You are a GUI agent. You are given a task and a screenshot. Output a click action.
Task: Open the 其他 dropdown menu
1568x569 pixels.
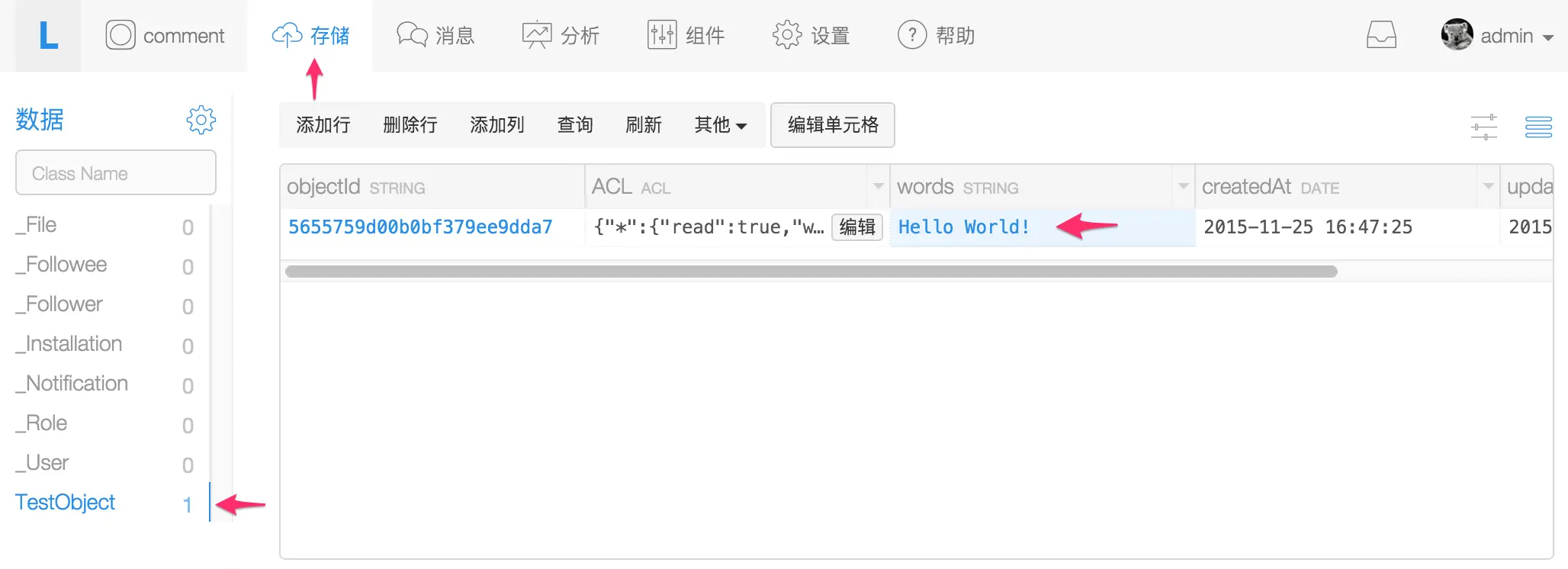tap(720, 125)
